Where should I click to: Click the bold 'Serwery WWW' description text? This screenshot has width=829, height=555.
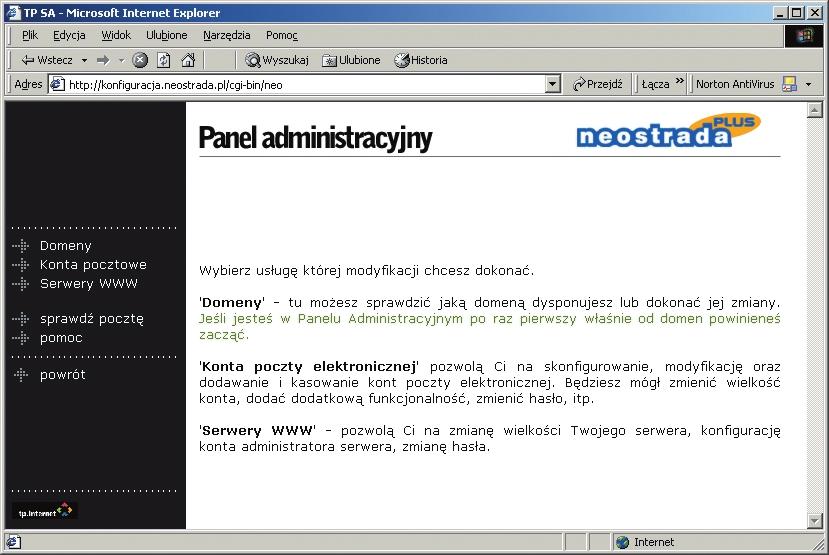(257, 431)
